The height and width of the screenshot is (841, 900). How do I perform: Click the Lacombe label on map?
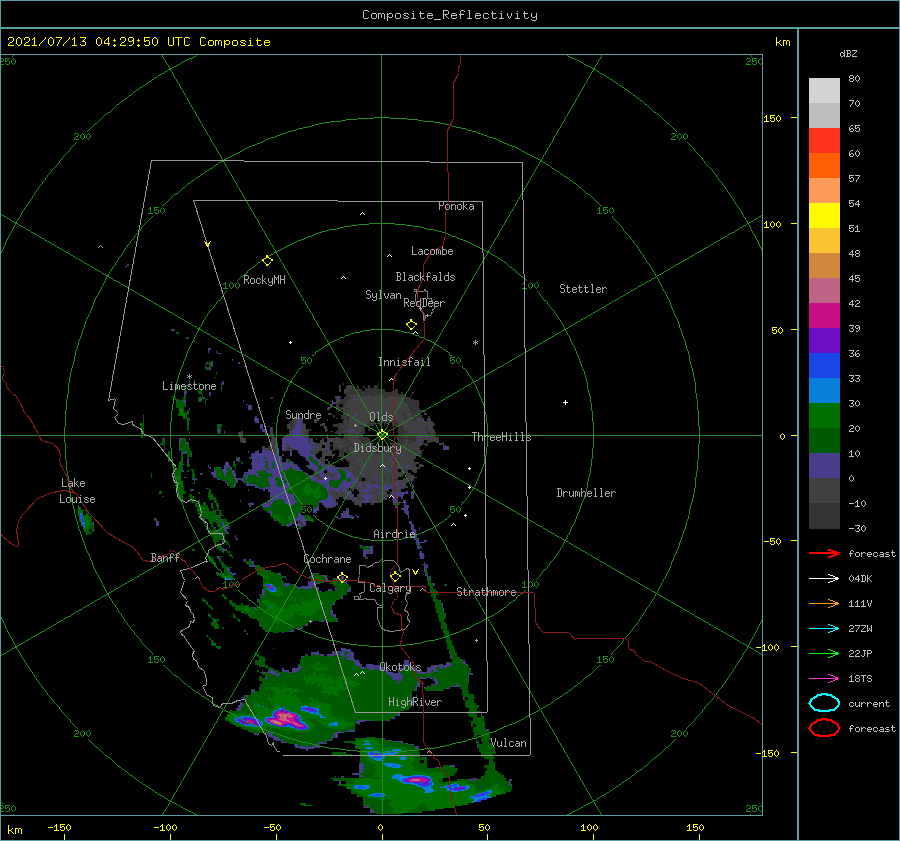tap(432, 251)
